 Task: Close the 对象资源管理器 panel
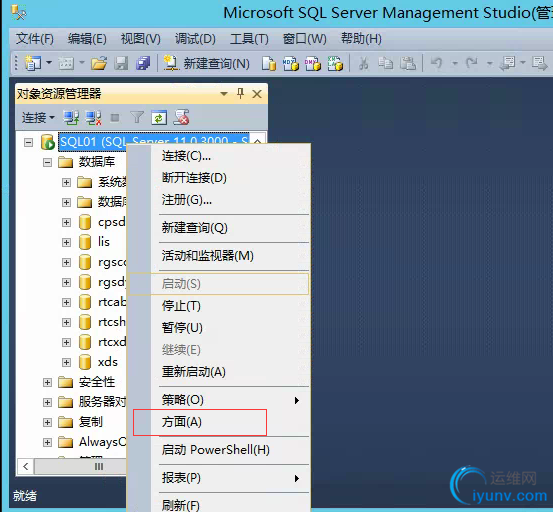(x=257, y=94)
